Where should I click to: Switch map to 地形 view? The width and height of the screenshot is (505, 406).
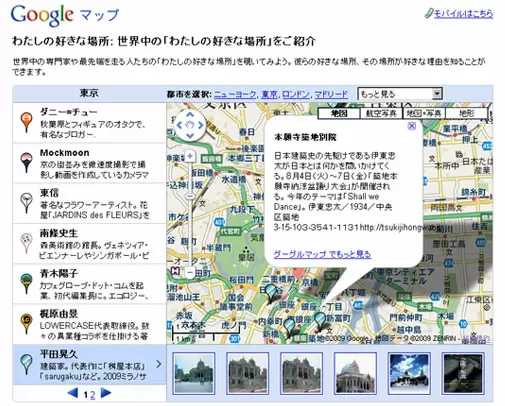[466, 113]
